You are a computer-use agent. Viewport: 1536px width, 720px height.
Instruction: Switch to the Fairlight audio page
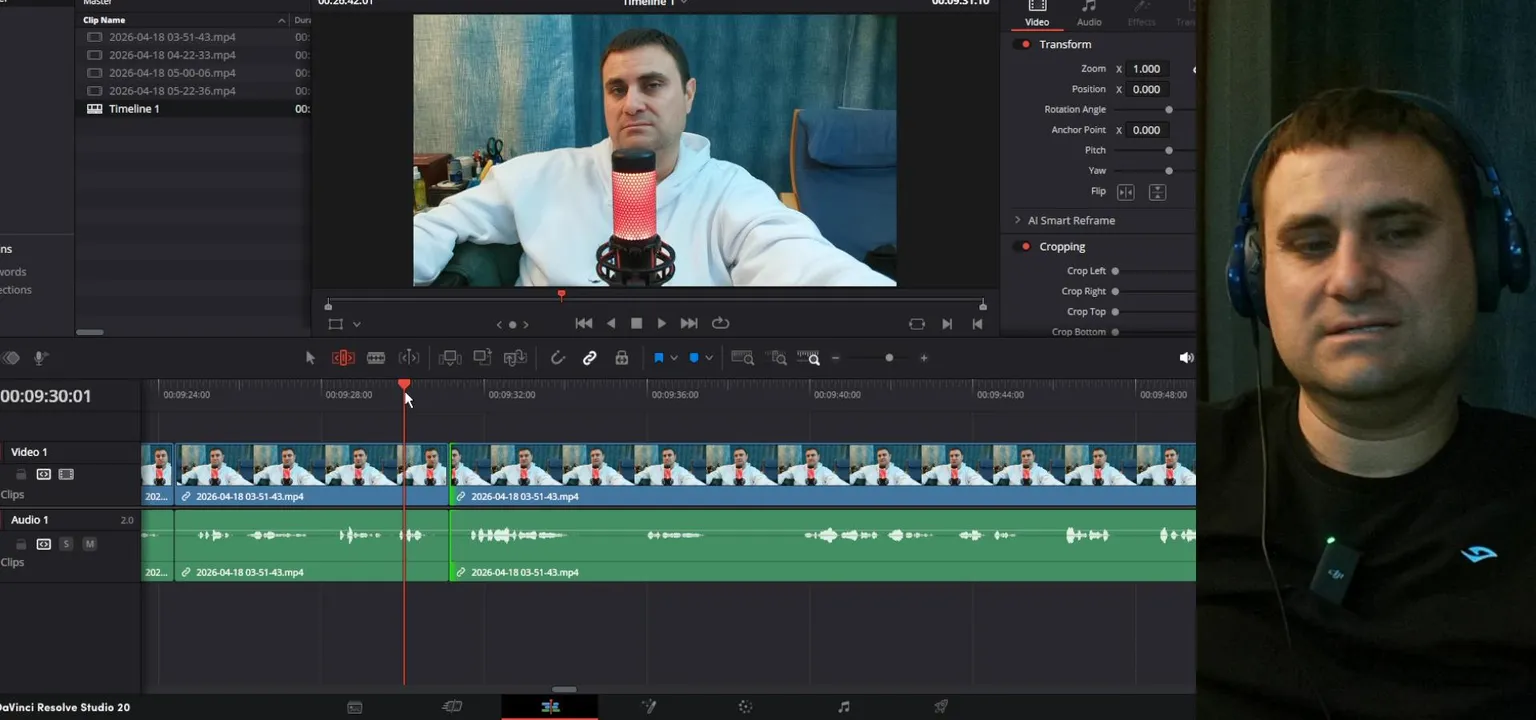tap(843, 707)
